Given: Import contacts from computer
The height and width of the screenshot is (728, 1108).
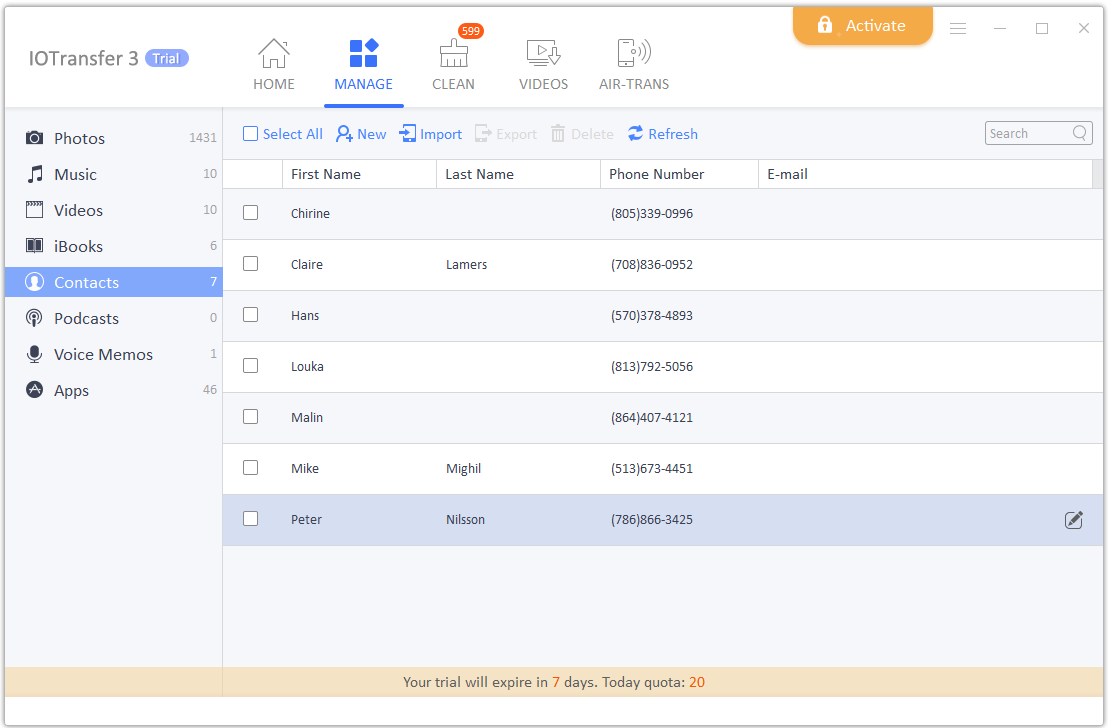Looking at the screenshot, I should point(431,134).
